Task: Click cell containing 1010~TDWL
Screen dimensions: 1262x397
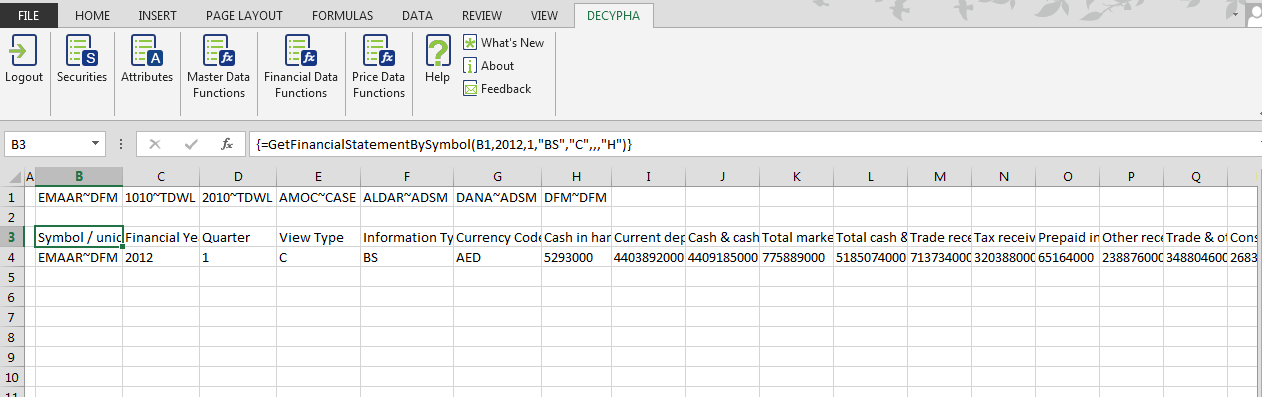Action: [161, 198]
